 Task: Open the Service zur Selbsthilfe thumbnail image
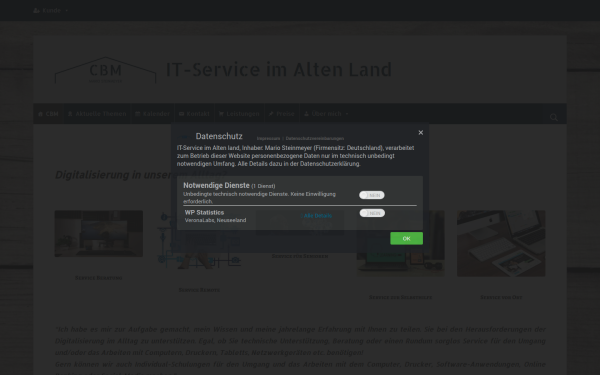point(401,243)
